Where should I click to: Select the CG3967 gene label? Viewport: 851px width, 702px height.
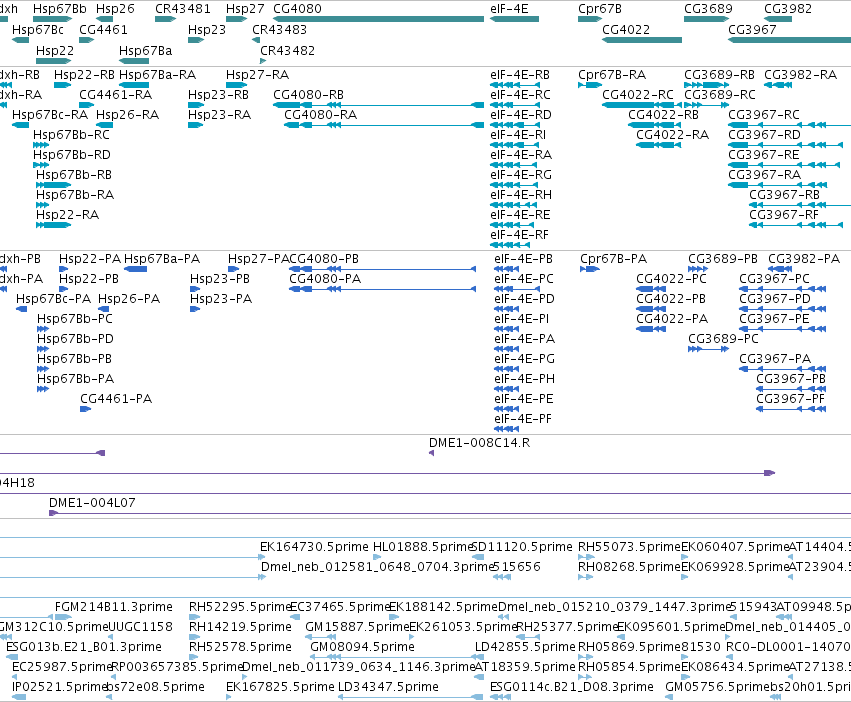(x=752, y=29)
